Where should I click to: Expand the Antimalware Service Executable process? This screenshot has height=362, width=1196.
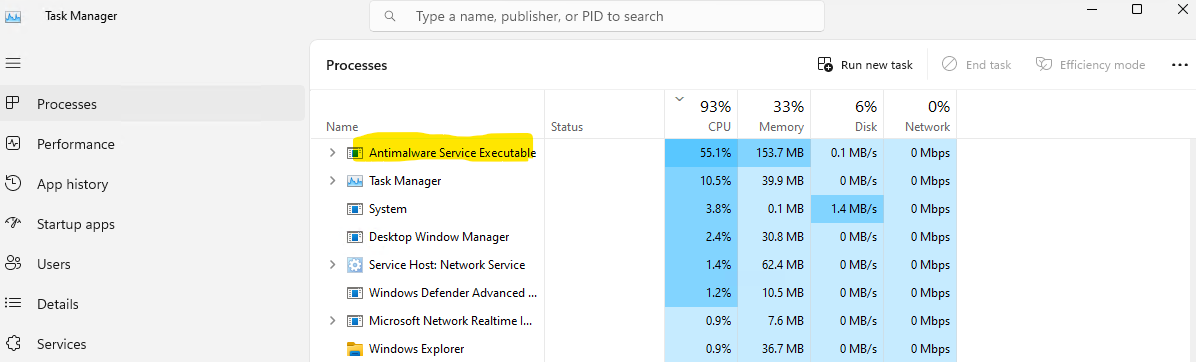coord(332,153)
